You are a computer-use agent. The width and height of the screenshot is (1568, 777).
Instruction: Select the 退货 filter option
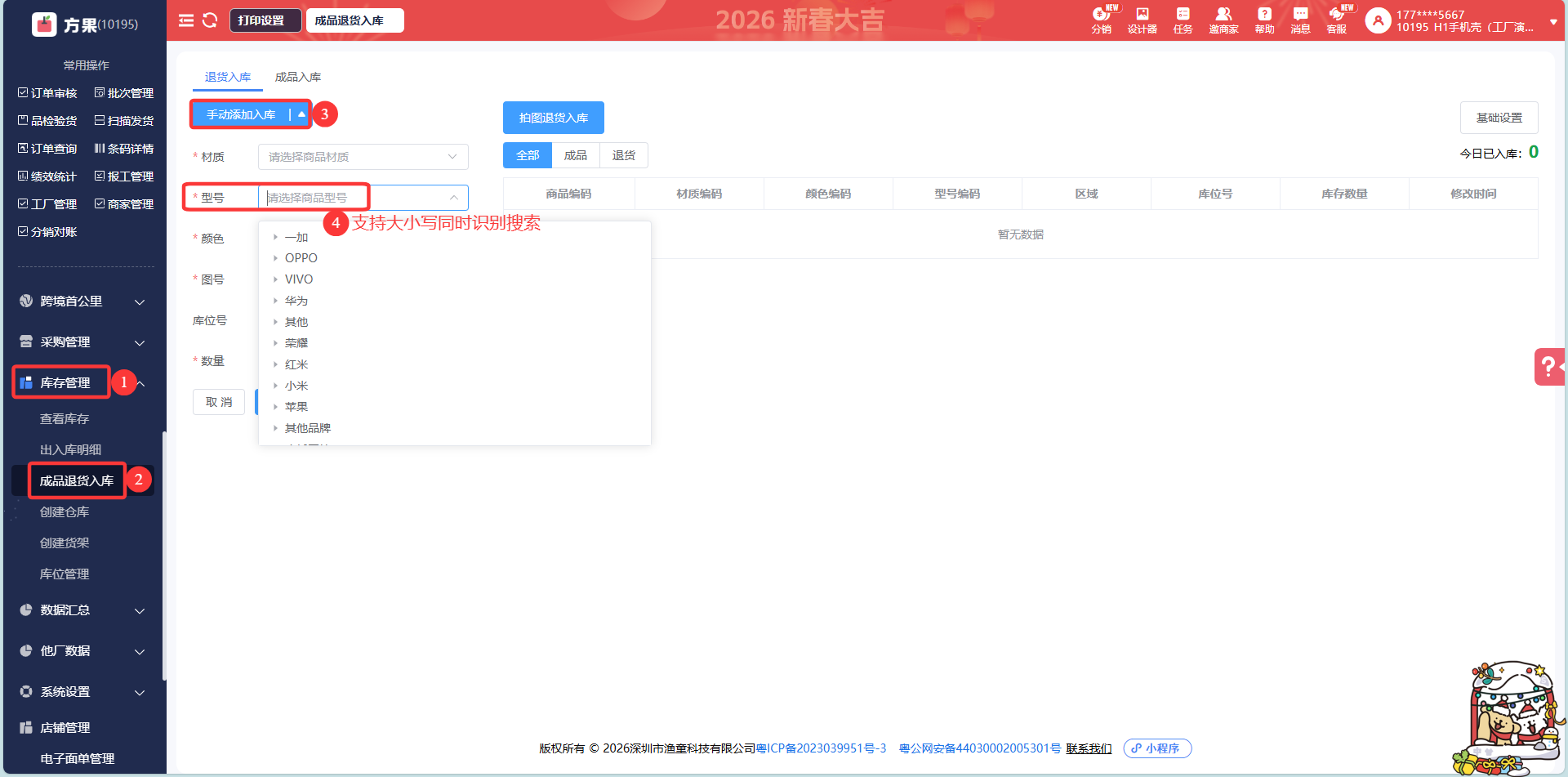[624, 155]
